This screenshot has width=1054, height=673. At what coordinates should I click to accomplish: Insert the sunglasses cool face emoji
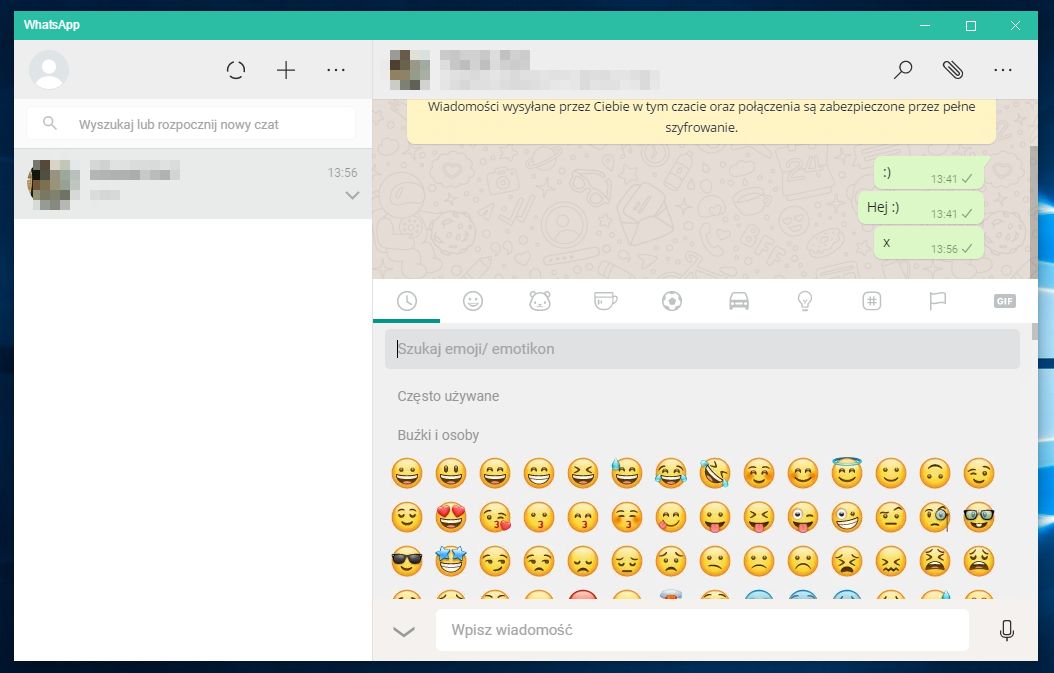pos(407,561)
